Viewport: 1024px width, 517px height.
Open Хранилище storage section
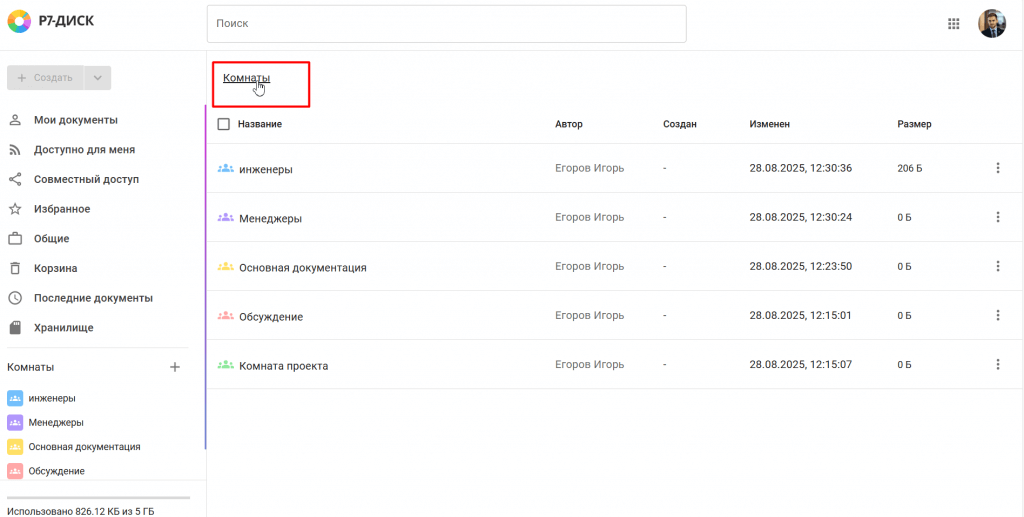(x=63, y=328)
